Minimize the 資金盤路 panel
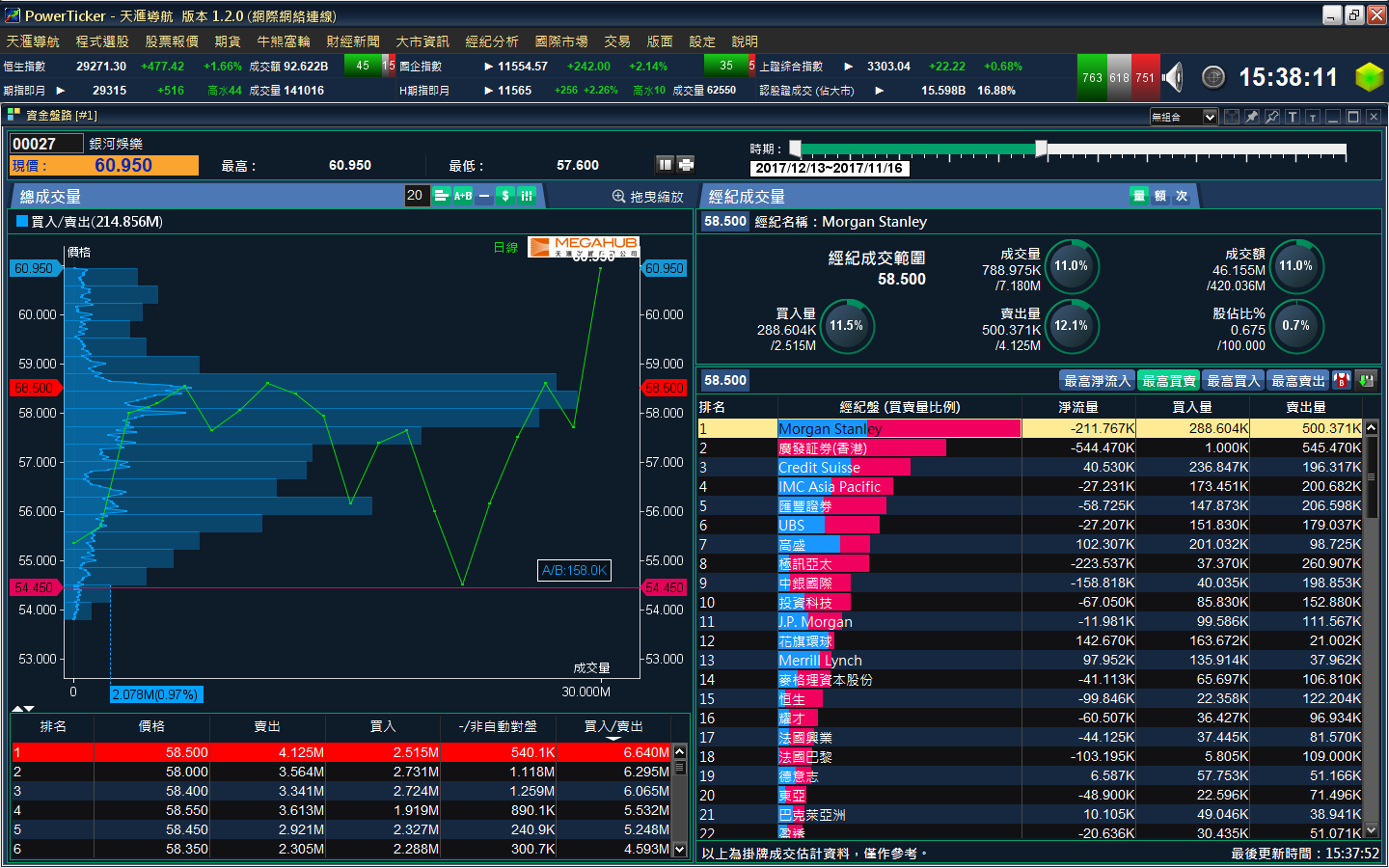 pyautogui.click(x=1333, y=117)
